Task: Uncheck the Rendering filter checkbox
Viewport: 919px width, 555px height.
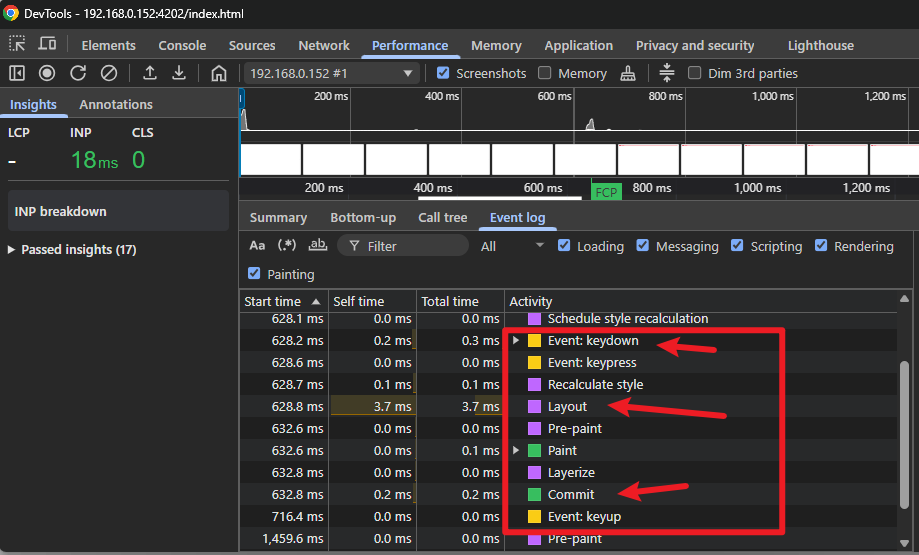Action: click(821, 246)
